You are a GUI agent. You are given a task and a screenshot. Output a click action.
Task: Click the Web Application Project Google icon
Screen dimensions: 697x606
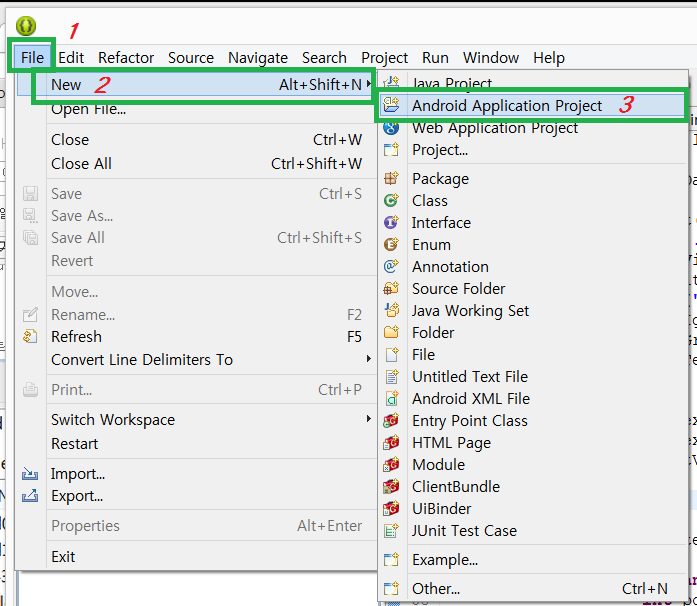coord(391,128)
